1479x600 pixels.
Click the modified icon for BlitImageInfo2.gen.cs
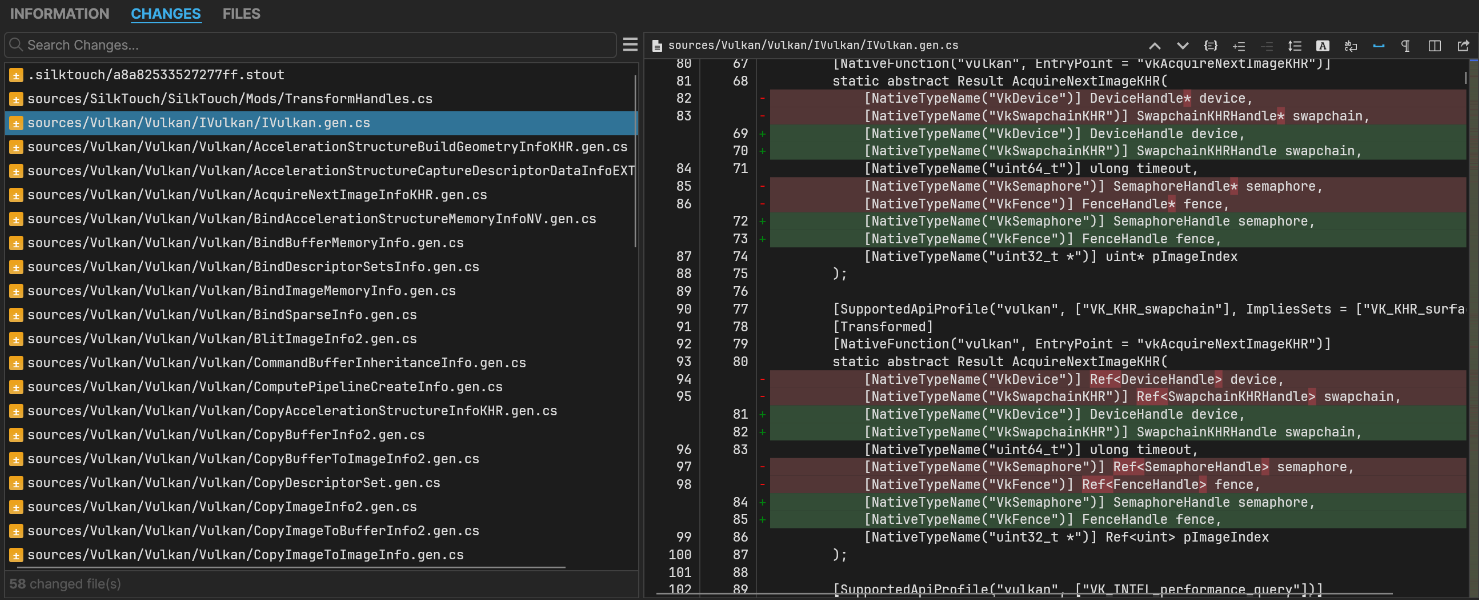pos(16,339)
